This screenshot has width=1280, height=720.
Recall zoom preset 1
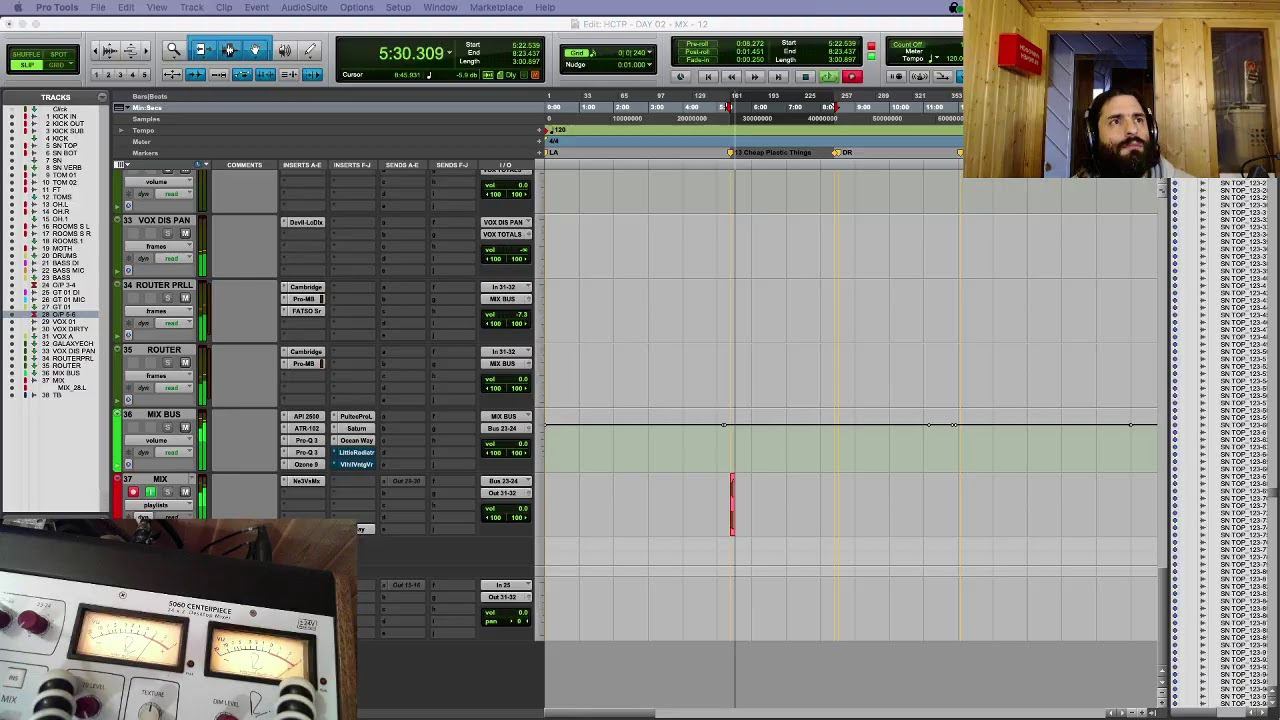(x=97, y=75)
